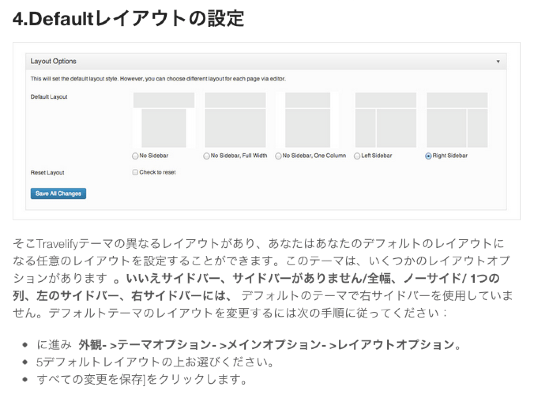
Task: Click the bullet starting with に進み 外観
Action: point(249,345)
